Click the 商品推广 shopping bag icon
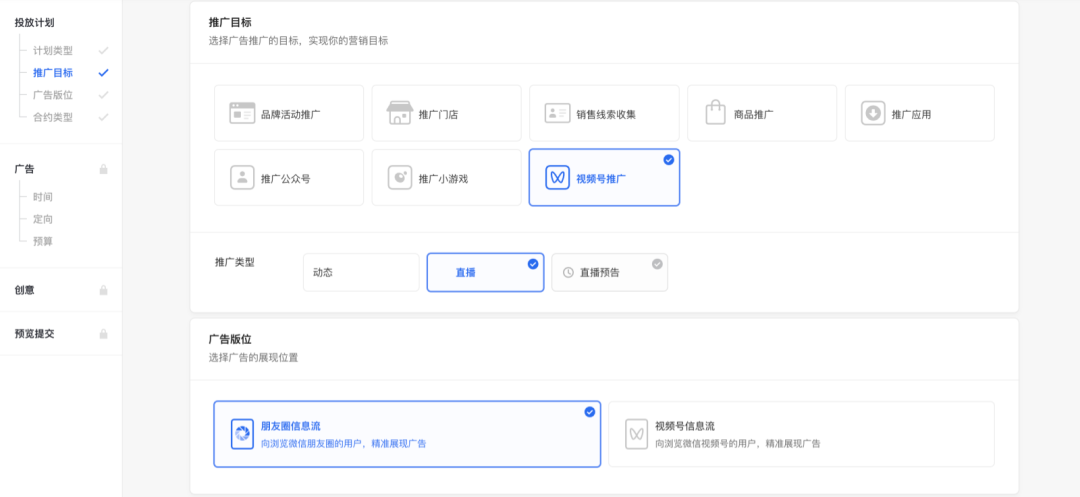1080x497 pixels. pyautogui.click(x=715, y=113)
